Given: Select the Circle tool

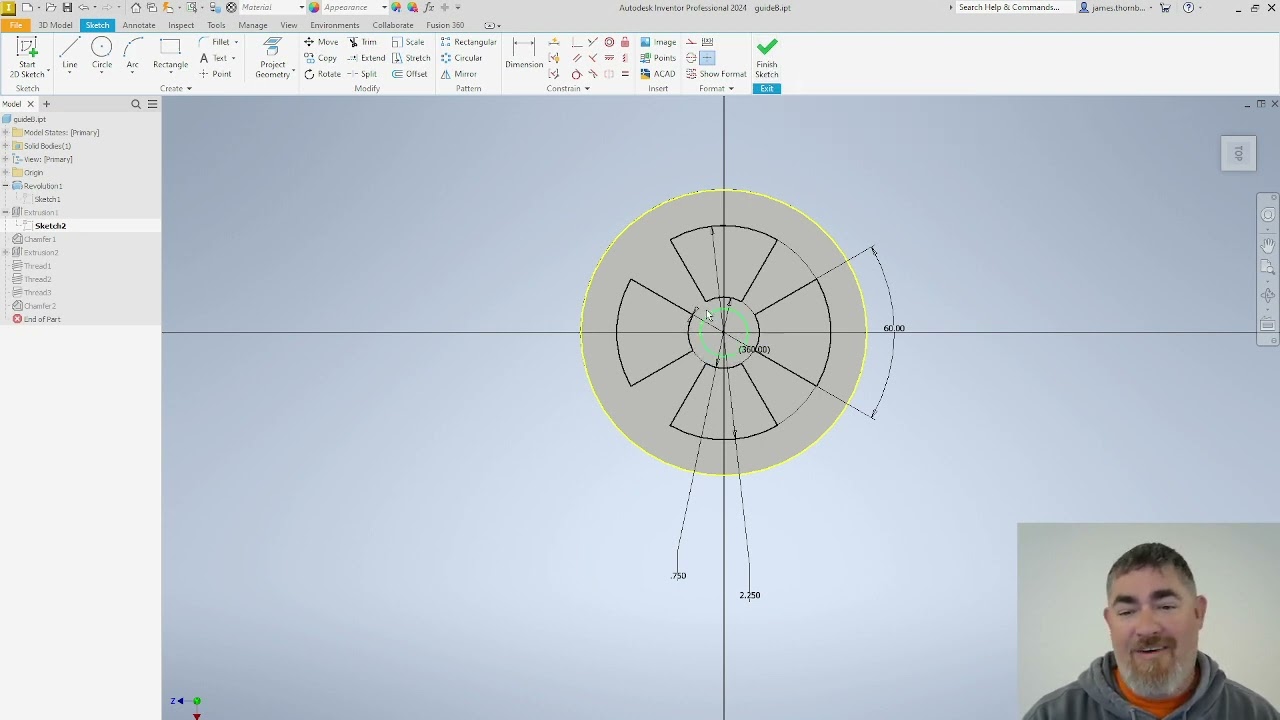Looking at the screenshot, I should 102,54.
